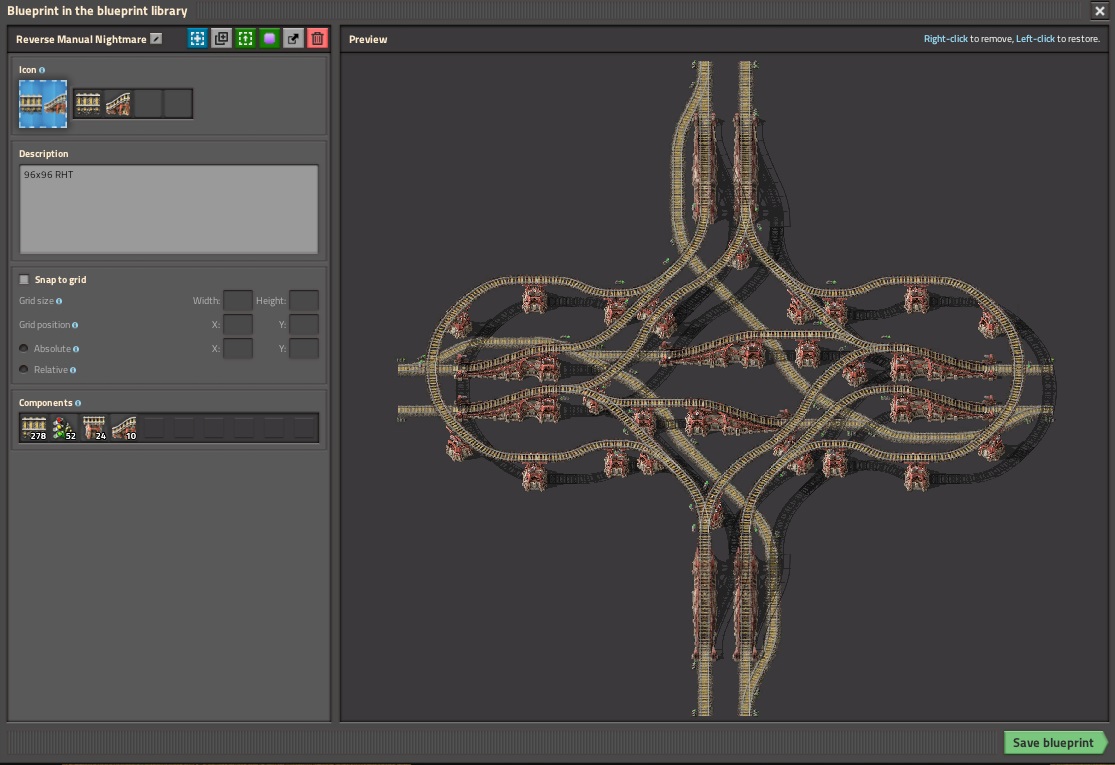The image size is (1115, 765).
Task: Enable the Snap to grid checkbox
Action: click(25, 280)
